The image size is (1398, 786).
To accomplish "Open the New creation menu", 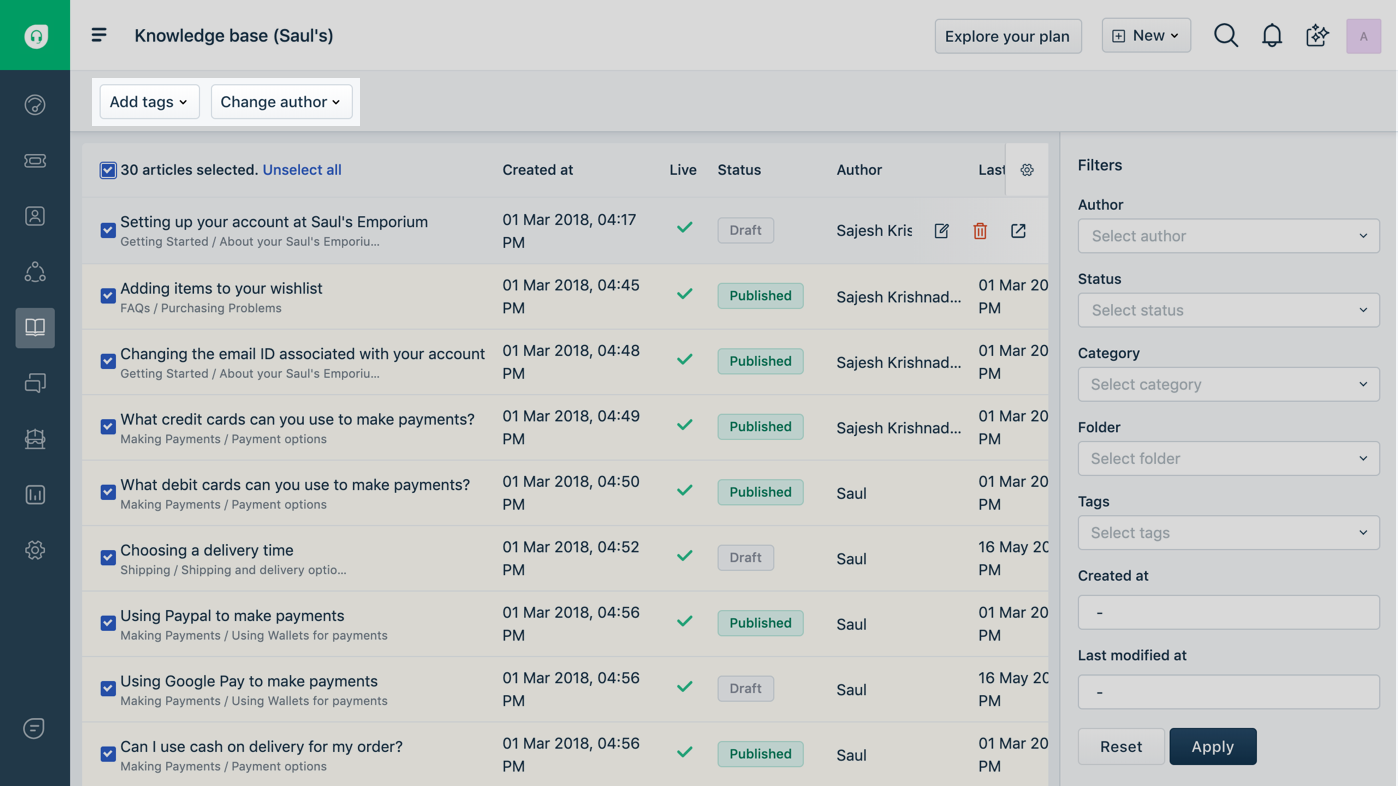I will pyautogui.click(x=1146, y=36).
